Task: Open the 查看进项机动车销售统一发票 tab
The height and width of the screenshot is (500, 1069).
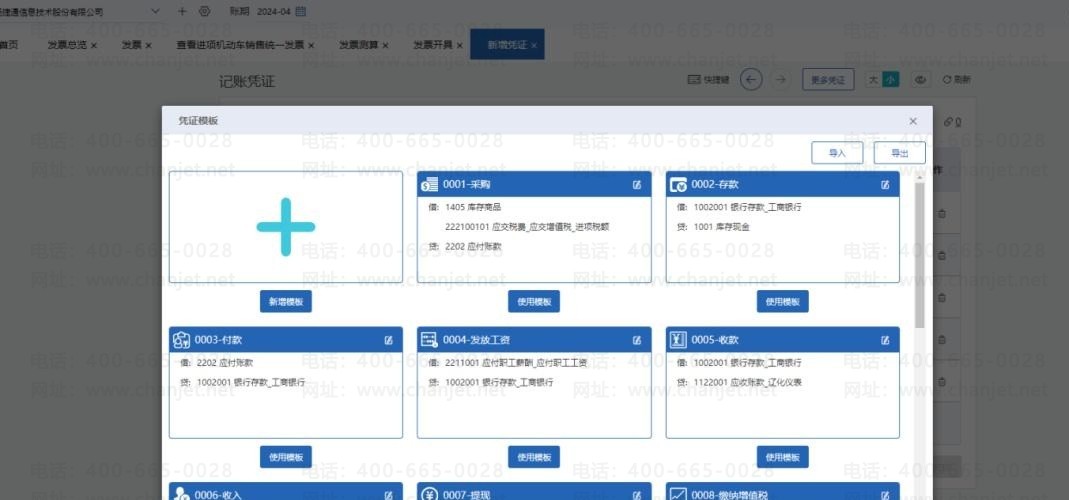Action: tap(240, 44)
